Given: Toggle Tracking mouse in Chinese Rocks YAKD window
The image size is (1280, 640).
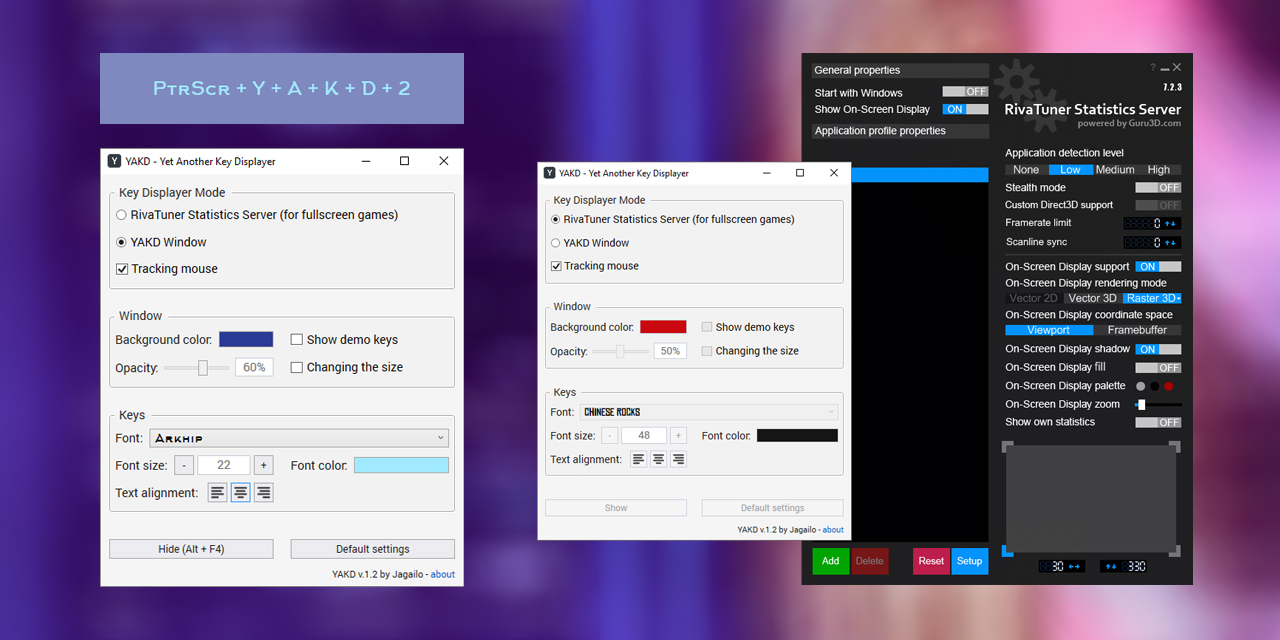Looking at the screenshot, I should [594, 266].
